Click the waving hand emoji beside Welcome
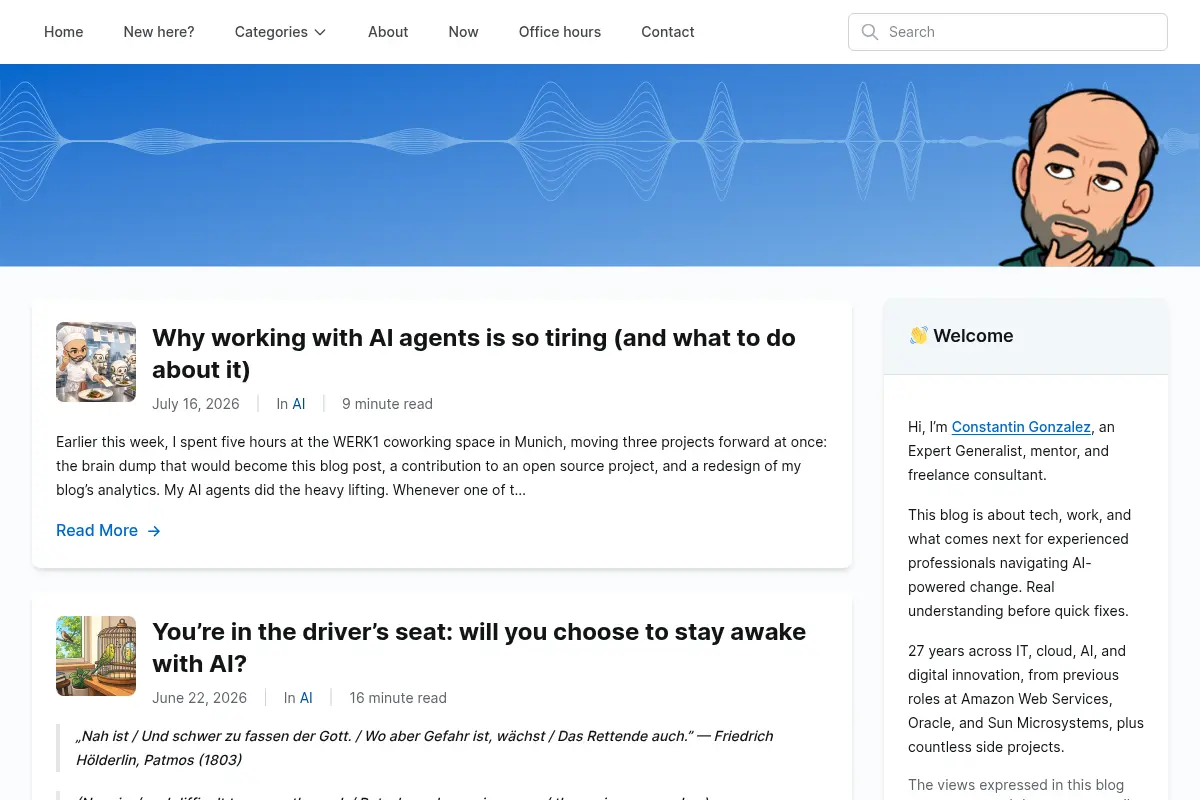The width and height of the screenshot is (1200, 800). 918,336
